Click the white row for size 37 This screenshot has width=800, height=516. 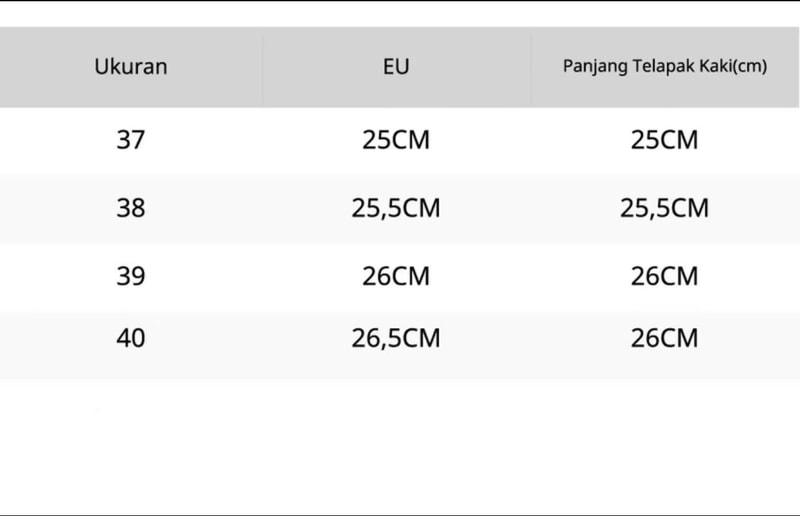pos(400,140)
